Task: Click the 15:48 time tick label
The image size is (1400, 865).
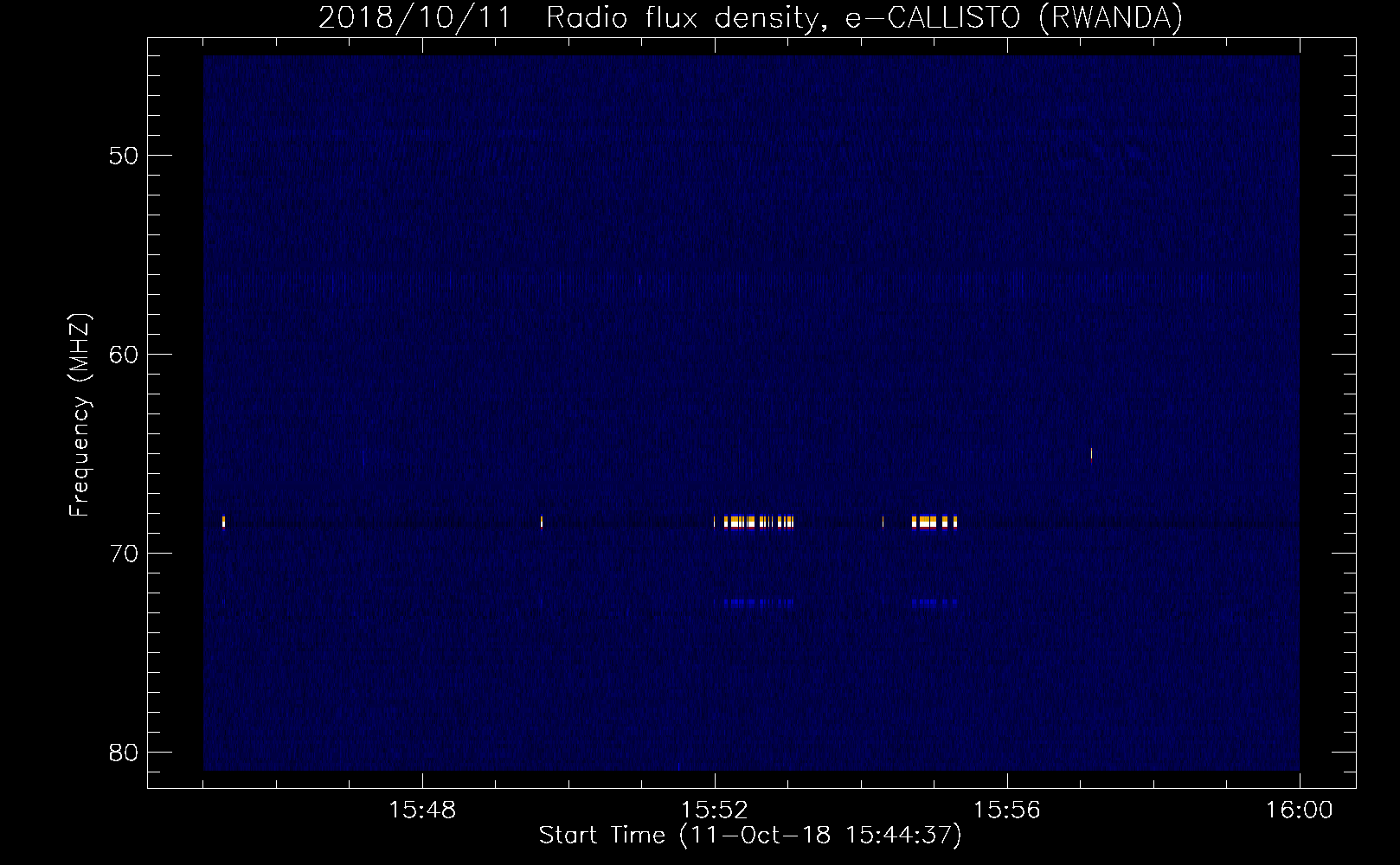Action: pyautogui.click(x=422, y=811)
